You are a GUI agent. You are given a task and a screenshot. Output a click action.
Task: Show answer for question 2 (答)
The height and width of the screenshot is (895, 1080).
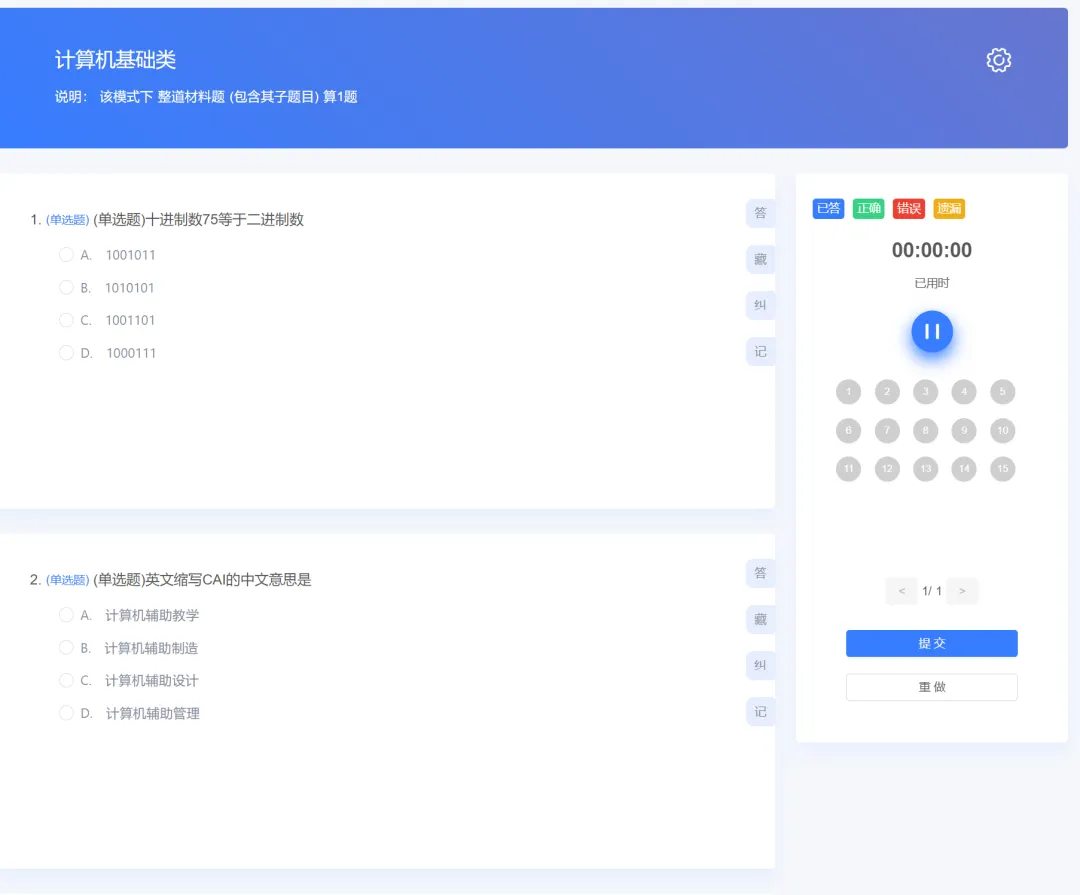(760, 573)
